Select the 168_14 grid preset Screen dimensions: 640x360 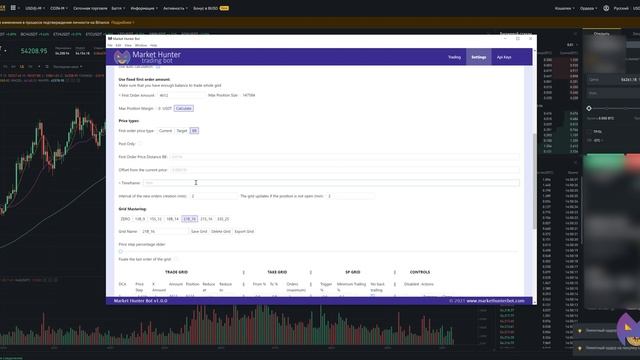(x=172, y=219)
